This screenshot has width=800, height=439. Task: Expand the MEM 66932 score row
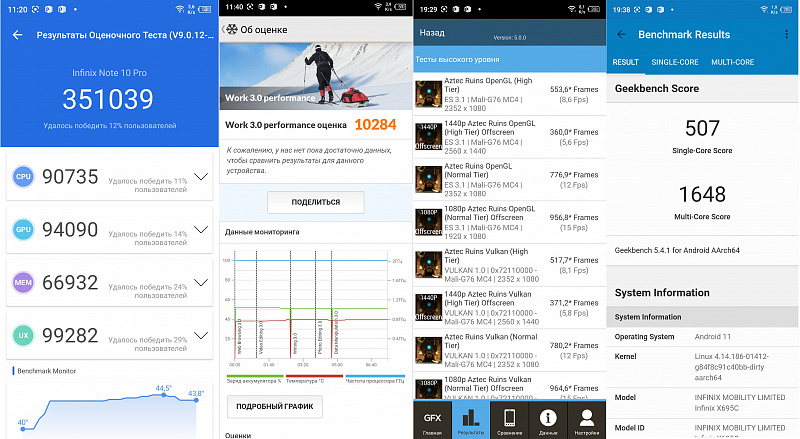[x=201, y=282]
